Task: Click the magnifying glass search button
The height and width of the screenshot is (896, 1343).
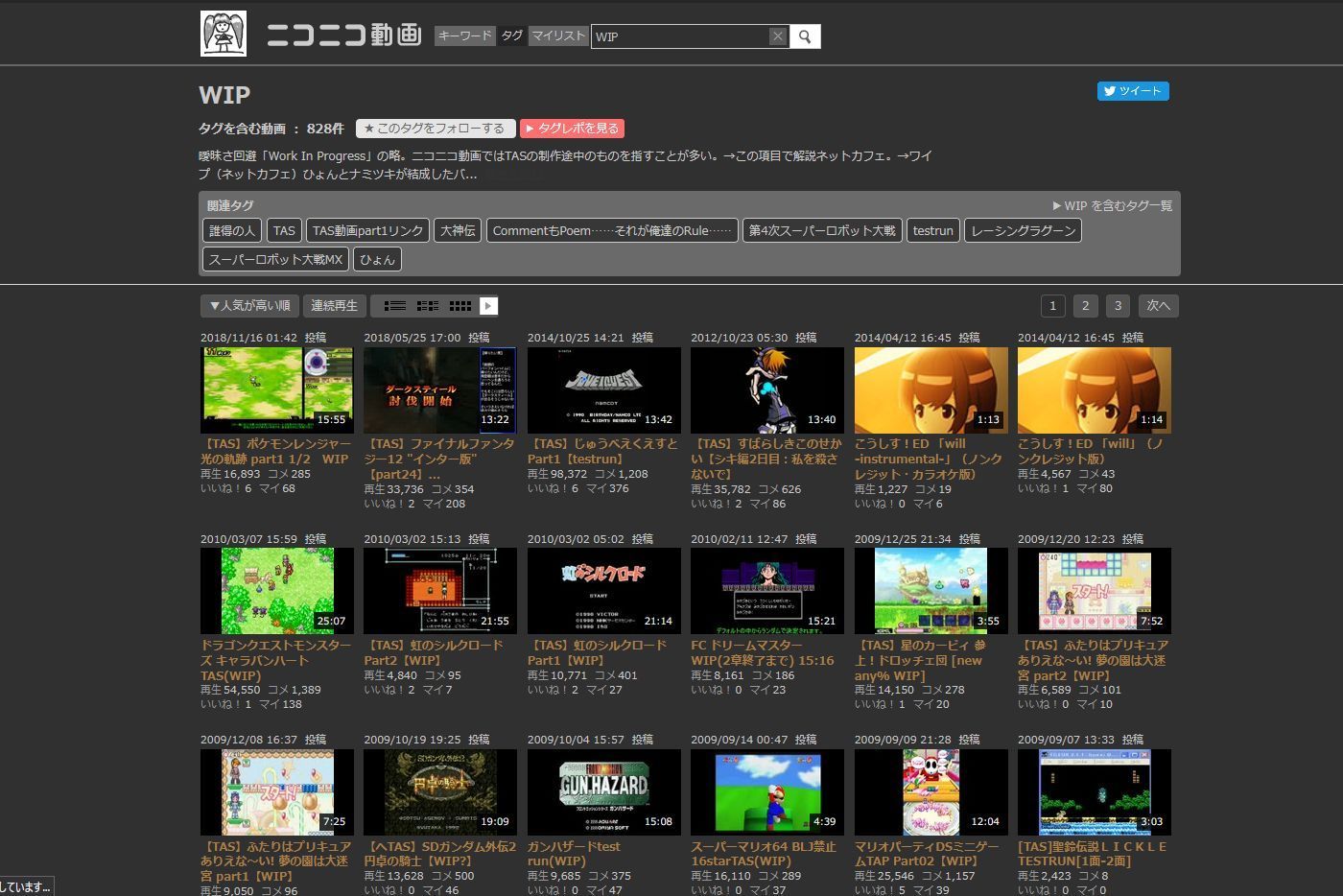Action: [806, 36]
